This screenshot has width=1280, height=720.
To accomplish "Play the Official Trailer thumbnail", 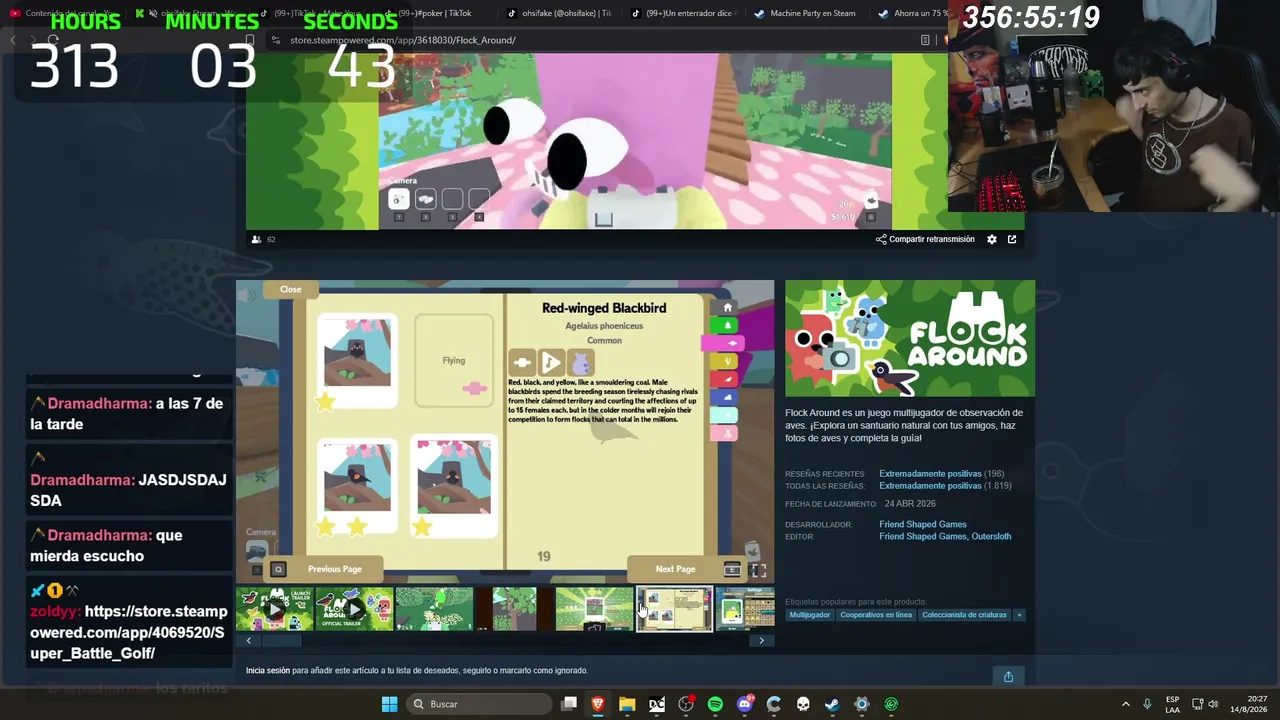I will pos(355,609).
